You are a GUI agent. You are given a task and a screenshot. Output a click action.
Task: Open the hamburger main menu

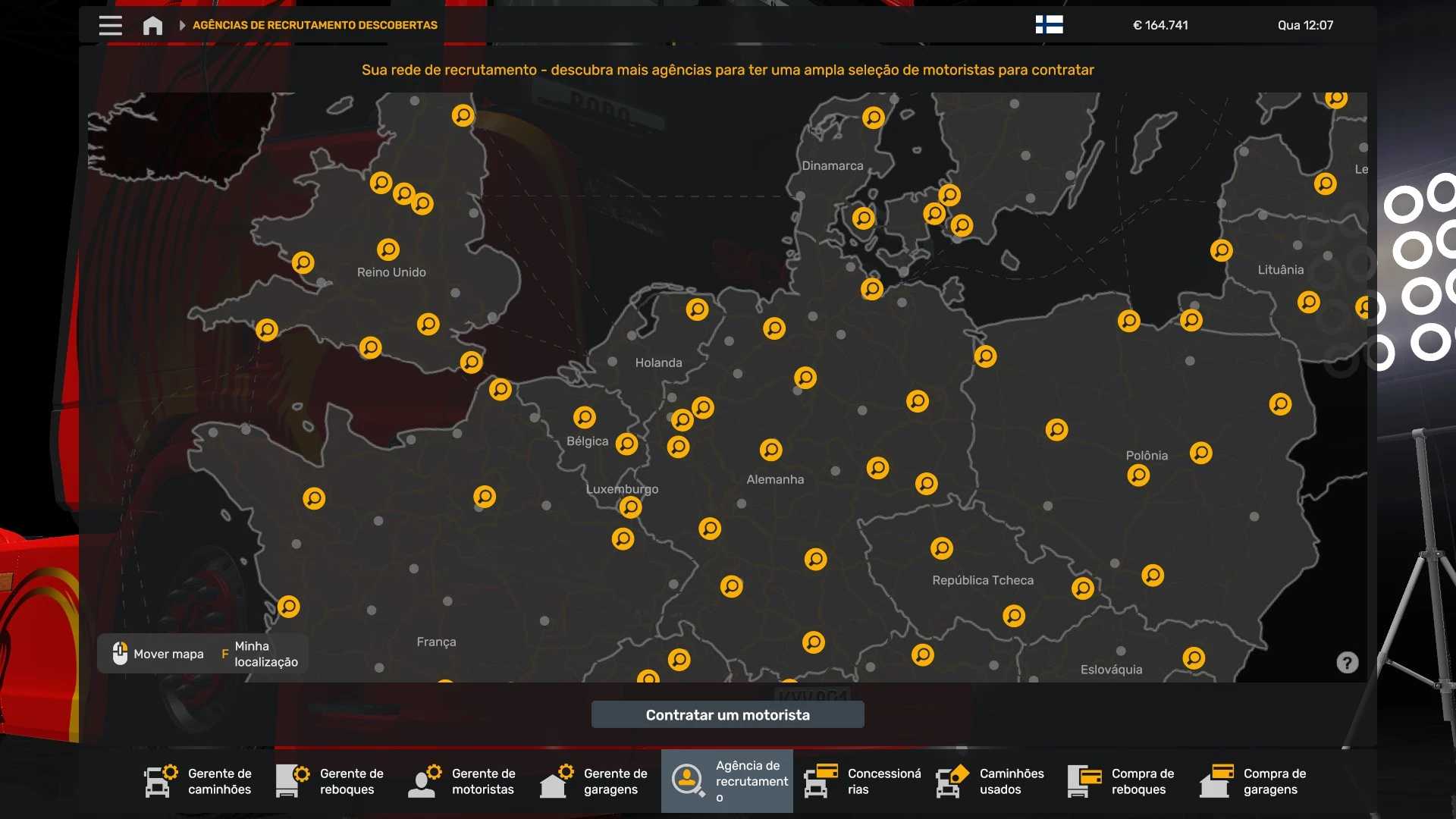[x=111, y=25]
